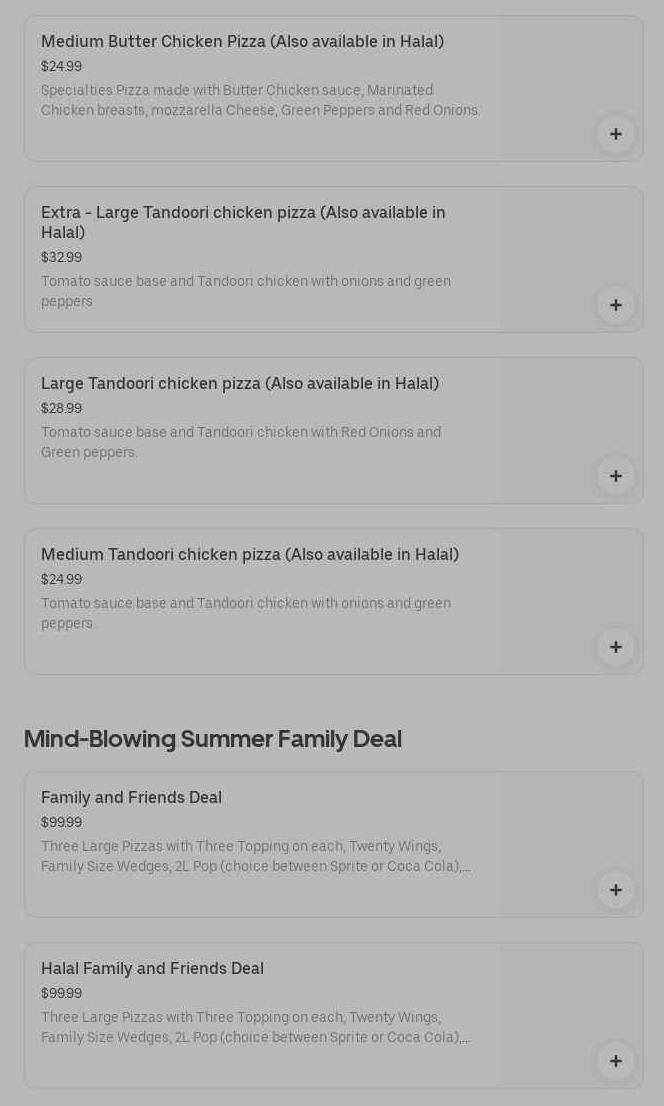Add Medium Tandoori chicken pizza via plus icon

(615, 647)
